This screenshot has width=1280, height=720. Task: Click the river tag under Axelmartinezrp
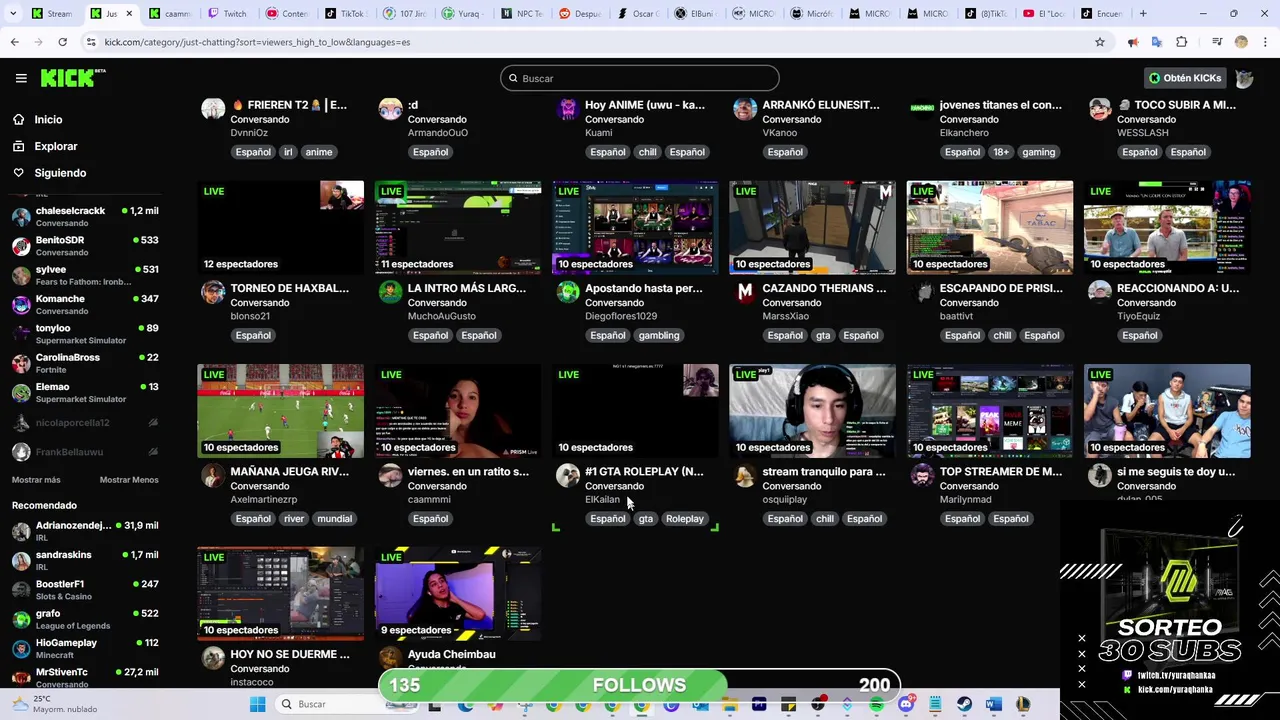[294, 518]
